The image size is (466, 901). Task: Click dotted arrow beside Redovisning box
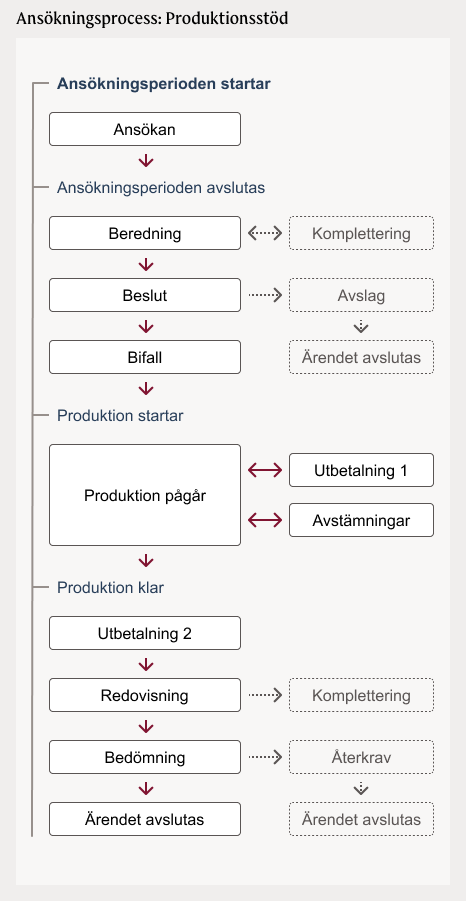pos(265,695)
